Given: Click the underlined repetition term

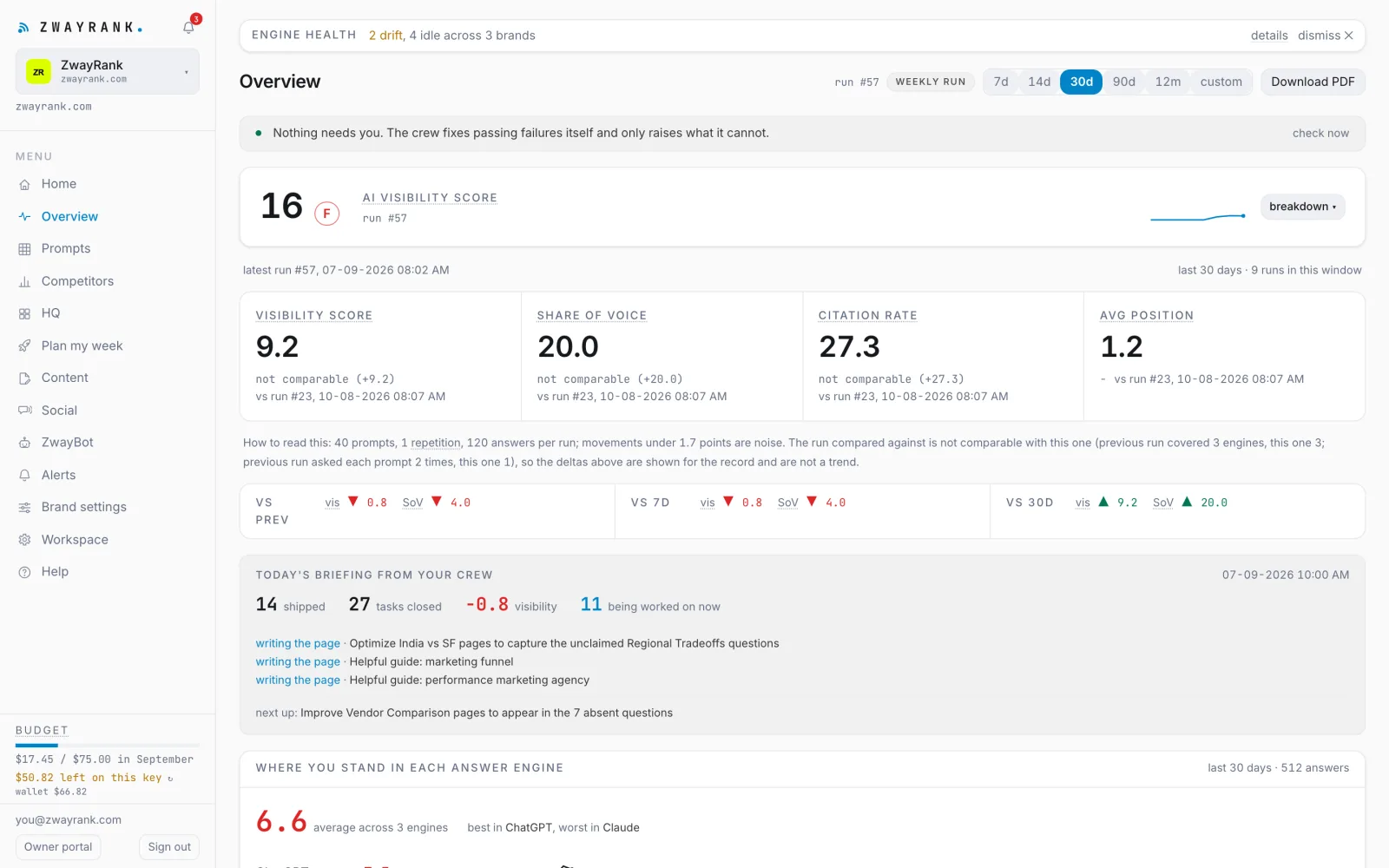Looking at the screenshot, I should click(436, 443).
